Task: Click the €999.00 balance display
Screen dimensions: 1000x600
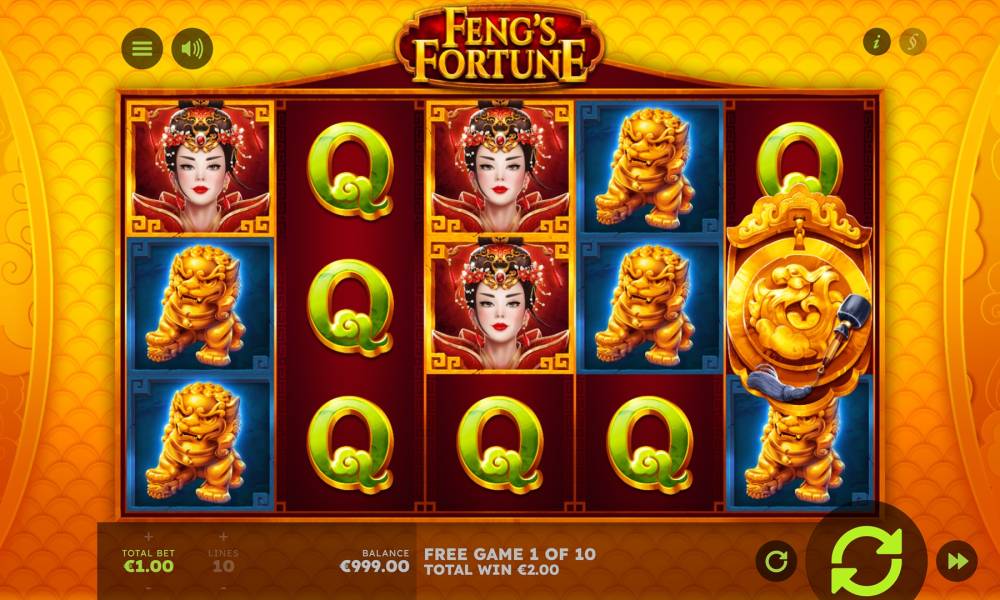Action: click(x=374, y=566)
